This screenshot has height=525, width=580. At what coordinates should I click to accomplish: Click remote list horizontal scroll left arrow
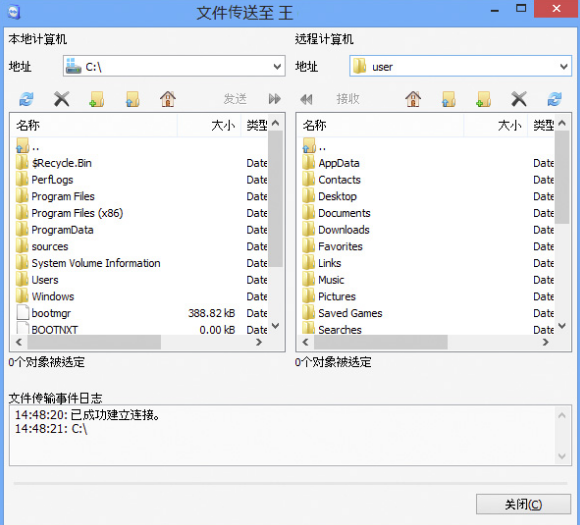[x=305, y=342]
